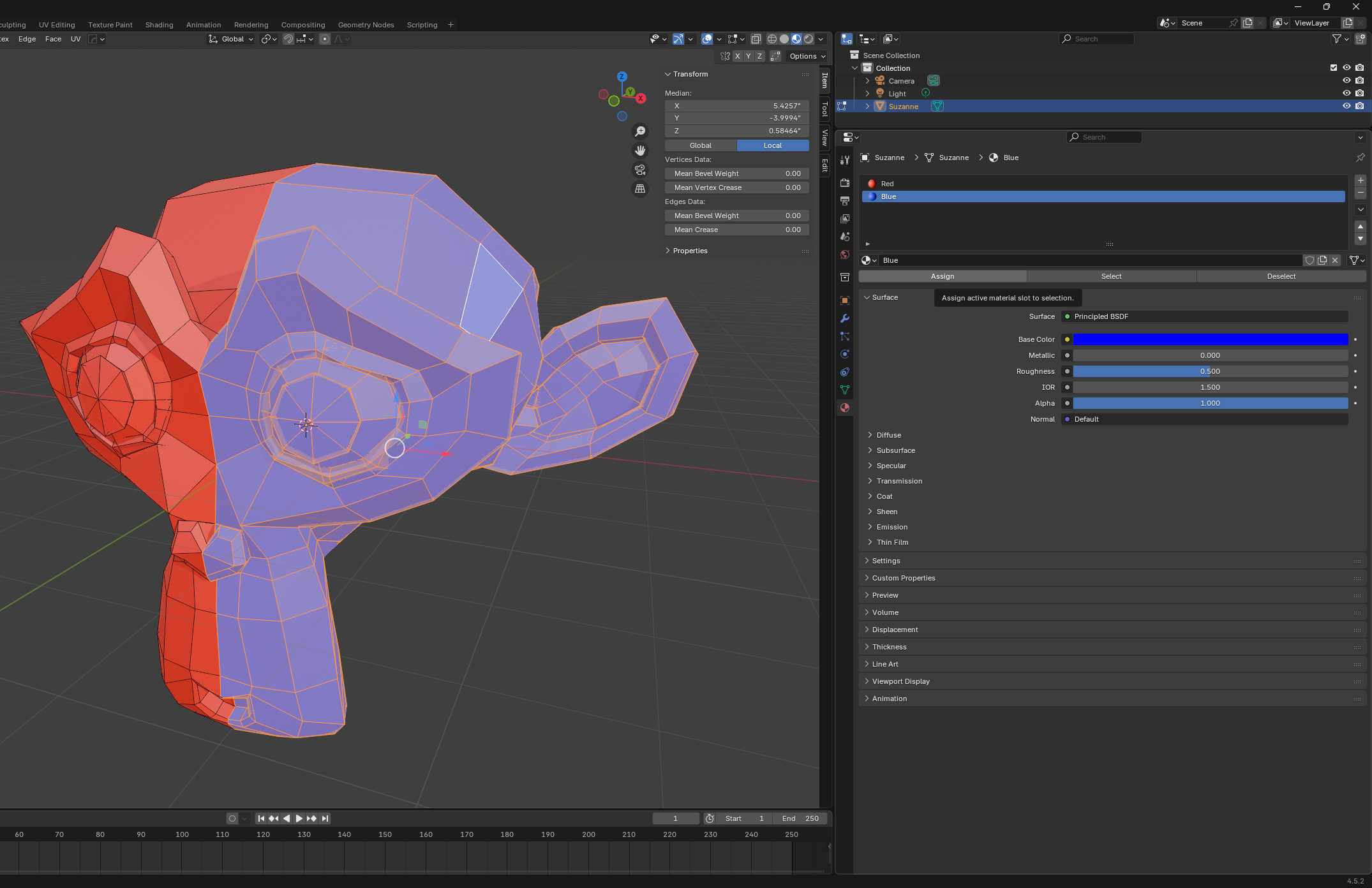
Task: Toggle Collection exclude checkbox in outliner
Action: click(x=1333, y=68)
